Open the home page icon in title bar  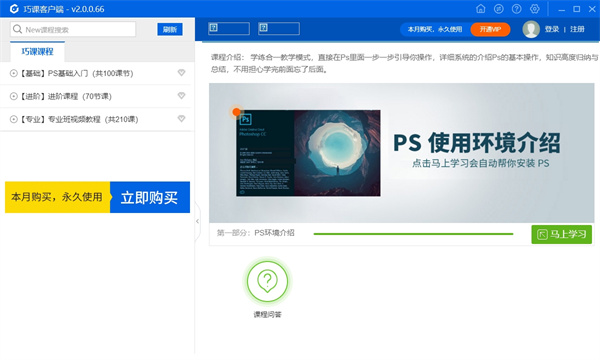pos(481,8)
